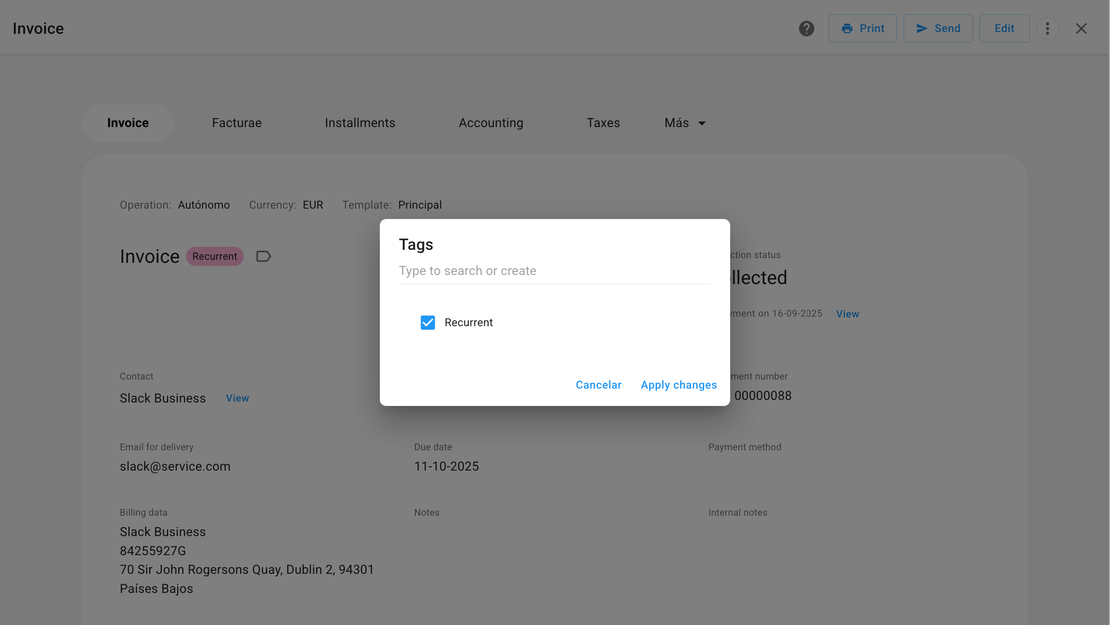
Task: Uncheck the Recurrent tag checkbox
Action: [428, 323]
